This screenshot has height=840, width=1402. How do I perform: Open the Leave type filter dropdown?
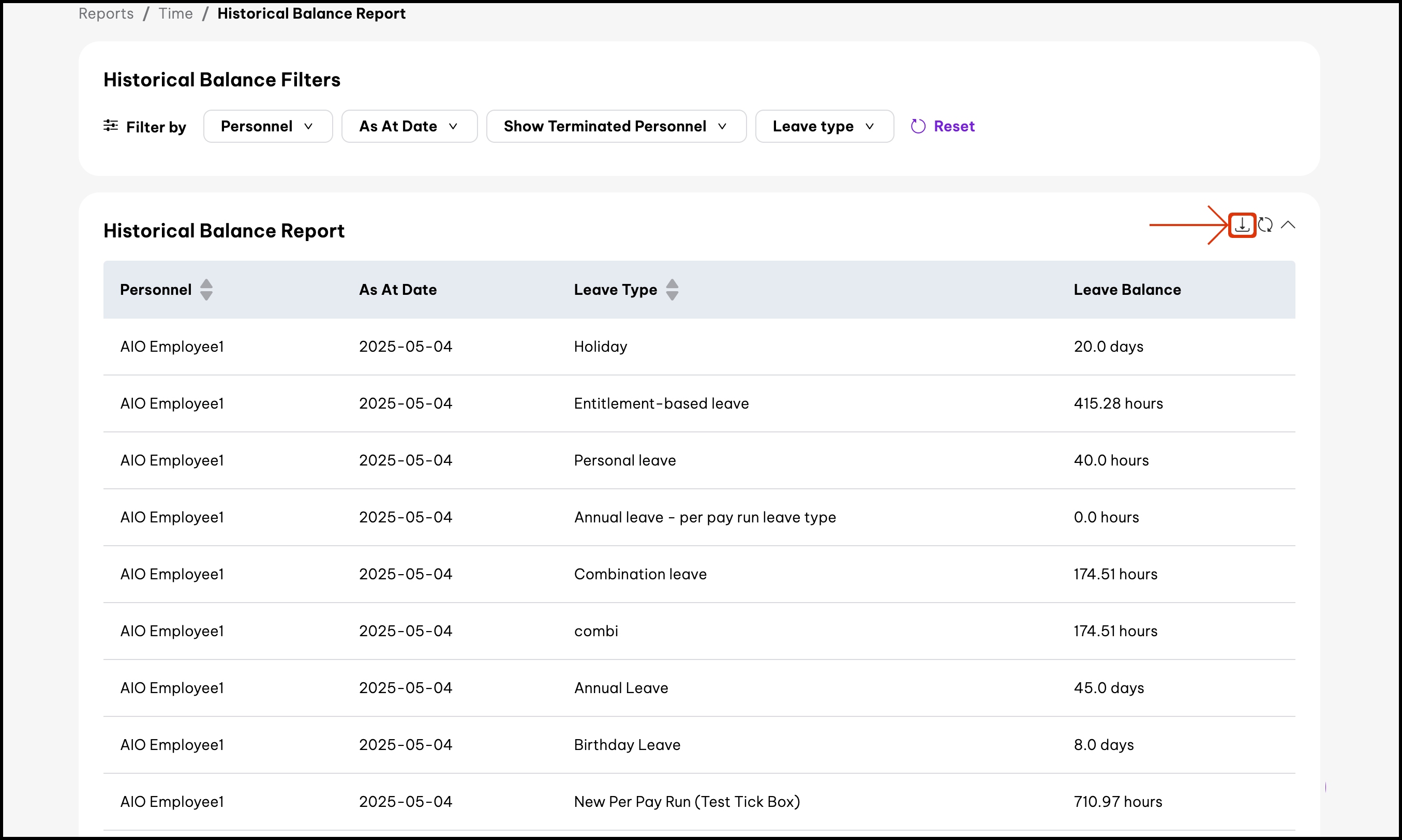[x=824, y=126]
